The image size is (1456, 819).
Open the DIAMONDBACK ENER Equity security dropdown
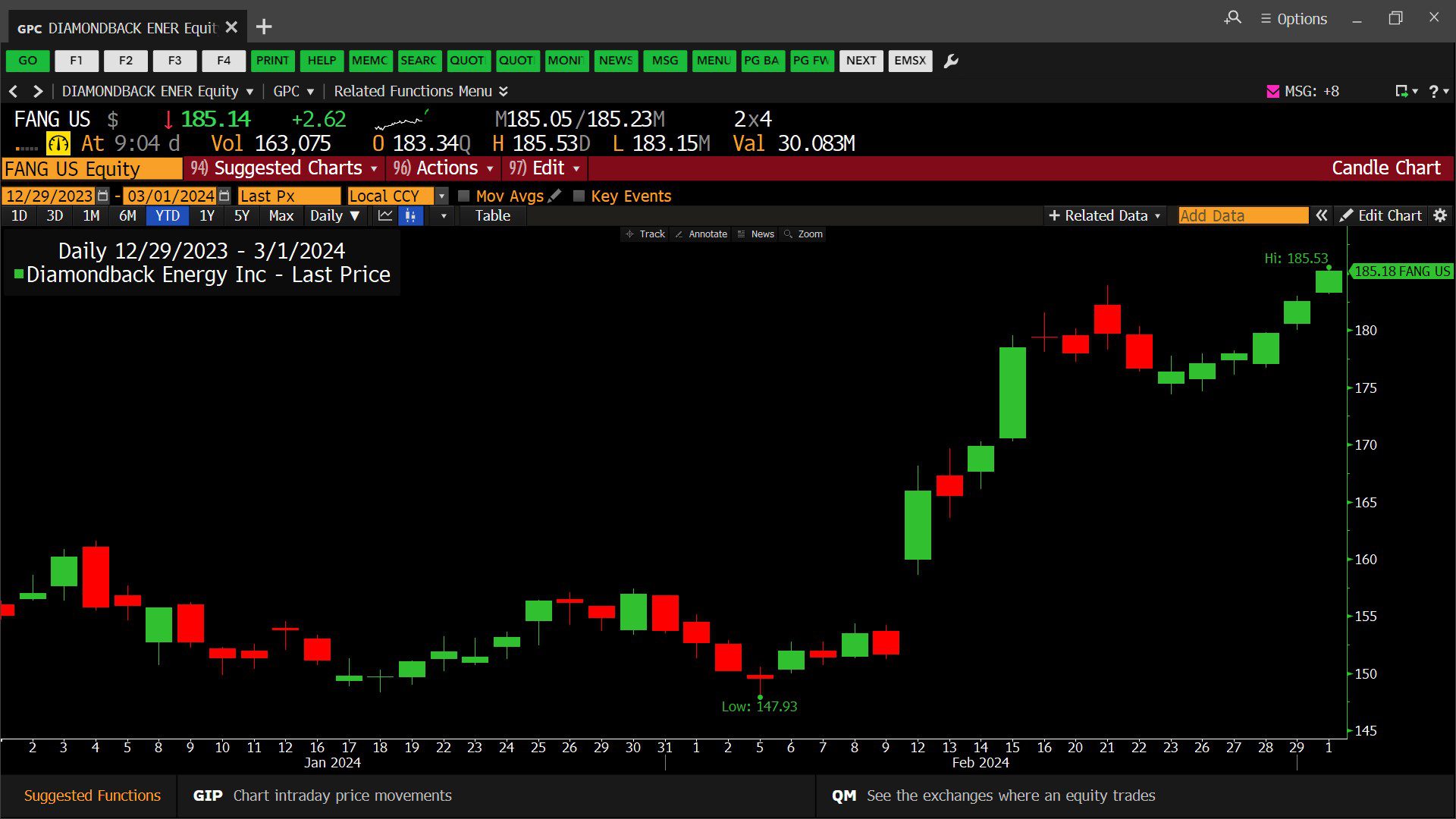point(158,92)
